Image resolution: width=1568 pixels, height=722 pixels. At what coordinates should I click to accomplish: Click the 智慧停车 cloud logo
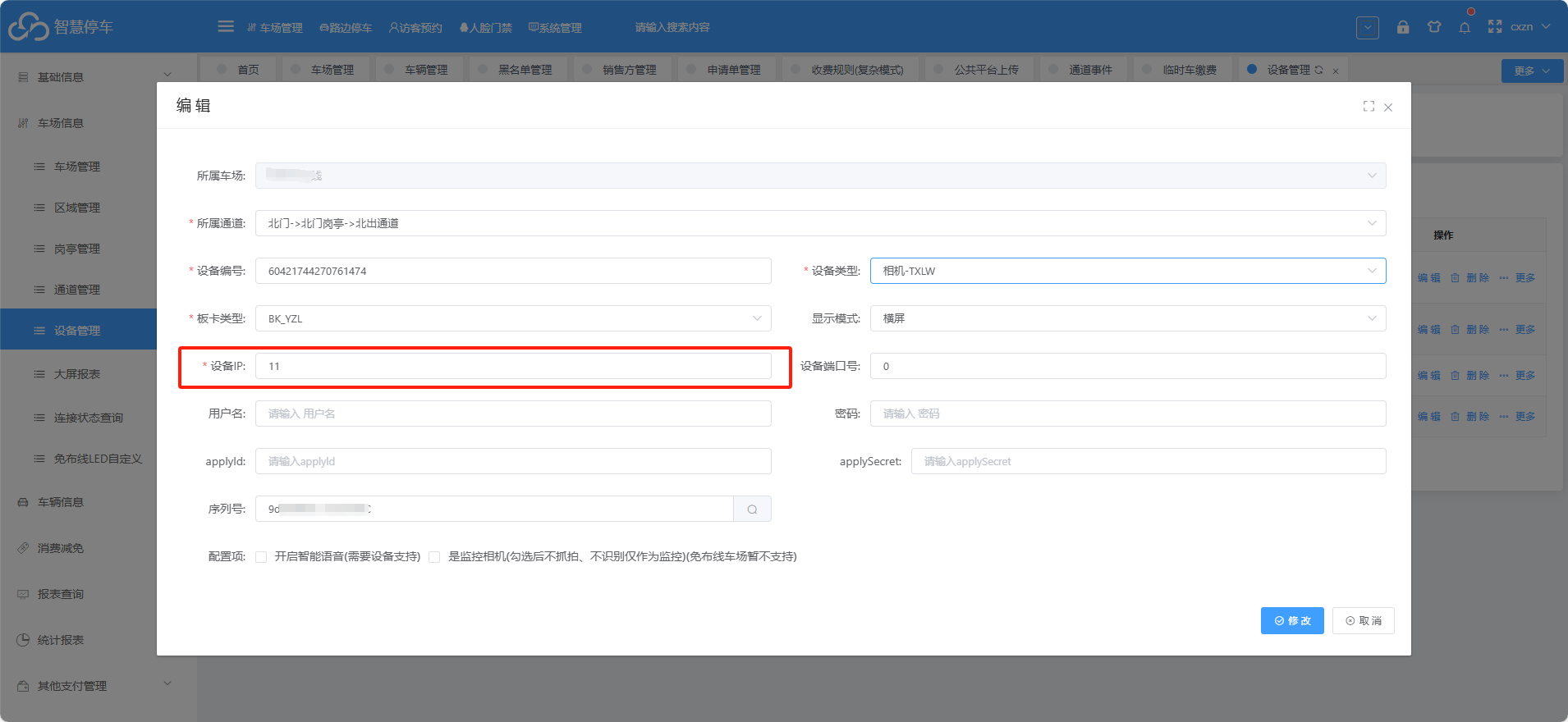tap(29, 26)
